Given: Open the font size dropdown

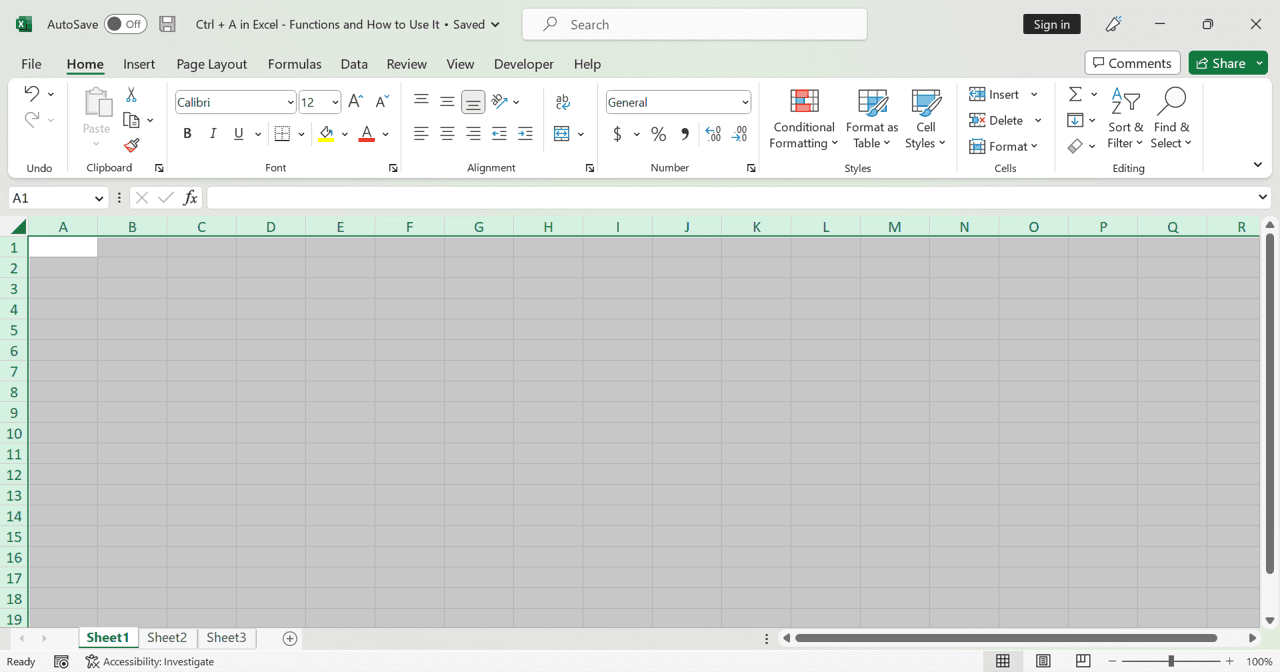Looking at the screenshot, I should point(335,102).
